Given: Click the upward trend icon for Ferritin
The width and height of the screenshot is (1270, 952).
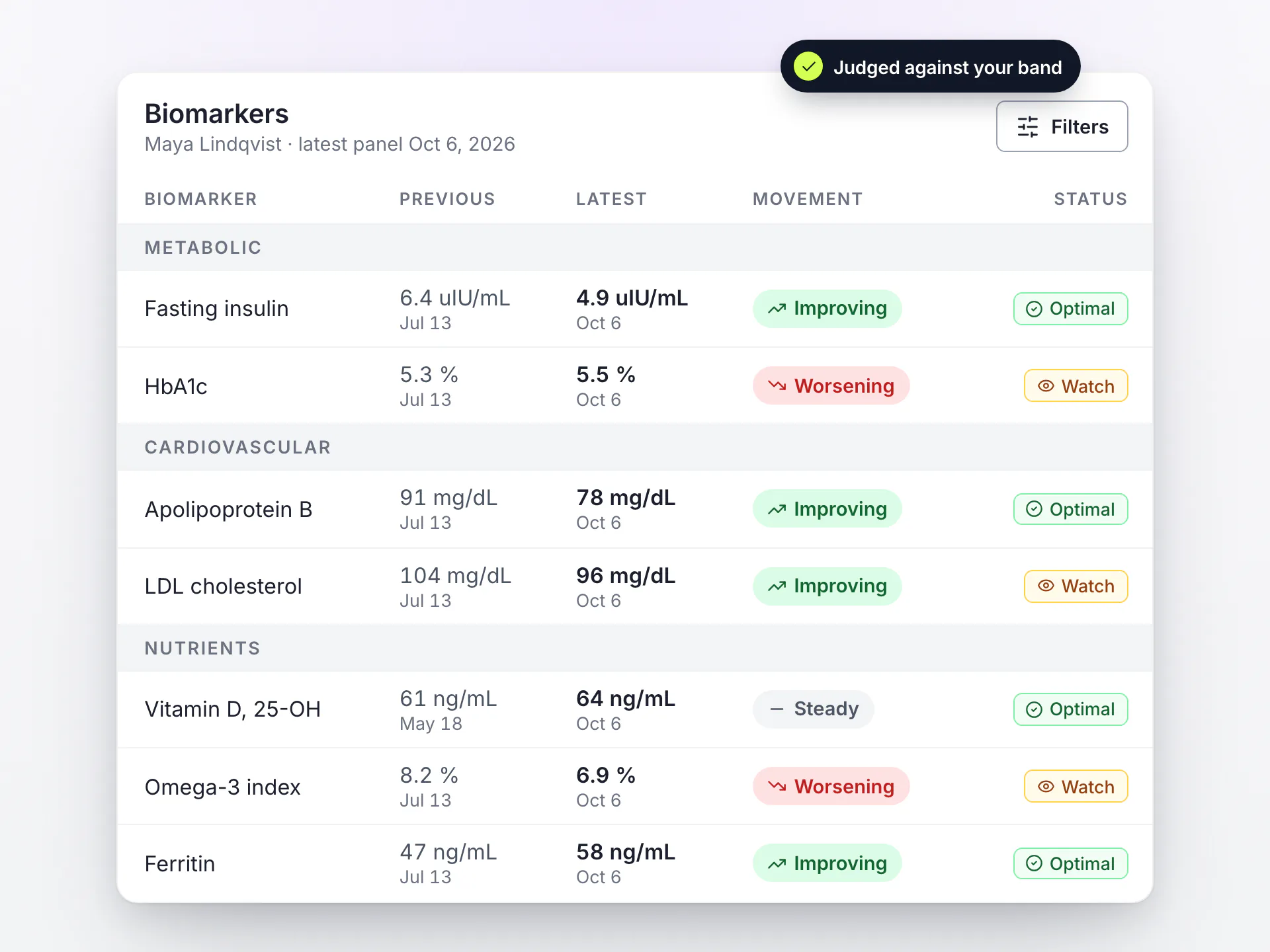Looking at the screenshot, I should 777,864.
